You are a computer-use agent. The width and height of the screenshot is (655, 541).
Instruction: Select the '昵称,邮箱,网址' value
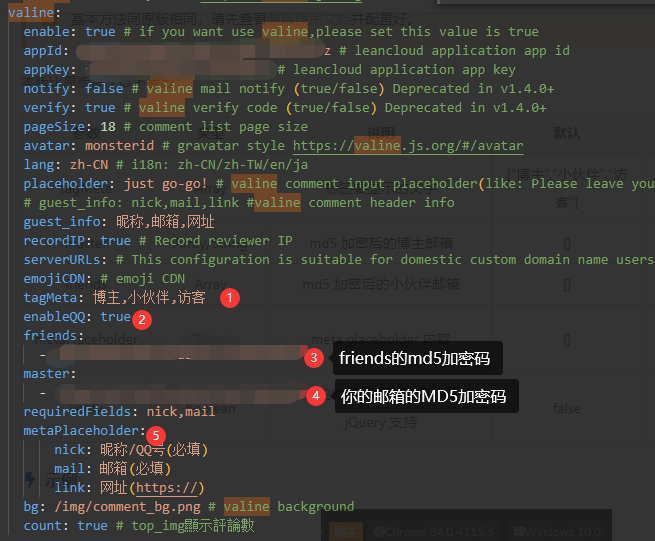165,221
